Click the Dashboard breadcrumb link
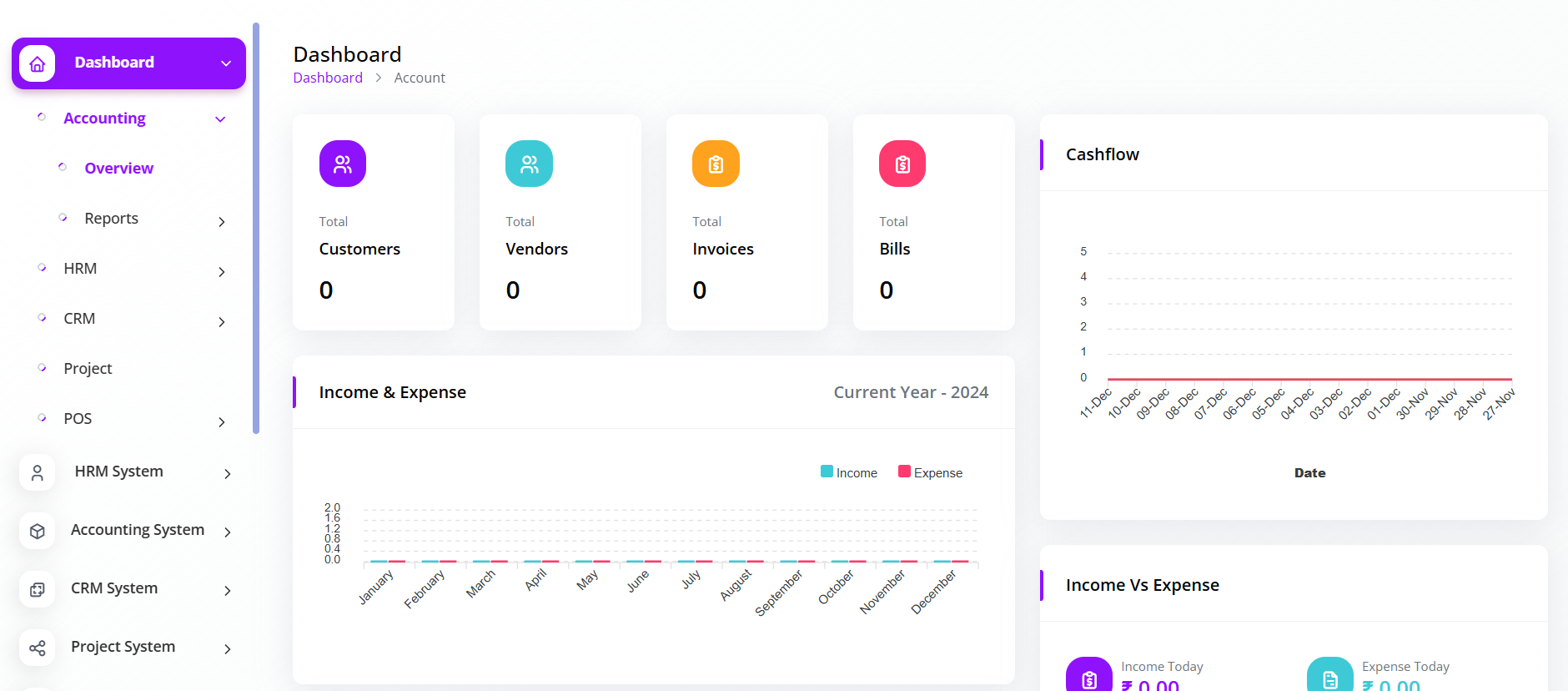 click(x=328, y=78)
